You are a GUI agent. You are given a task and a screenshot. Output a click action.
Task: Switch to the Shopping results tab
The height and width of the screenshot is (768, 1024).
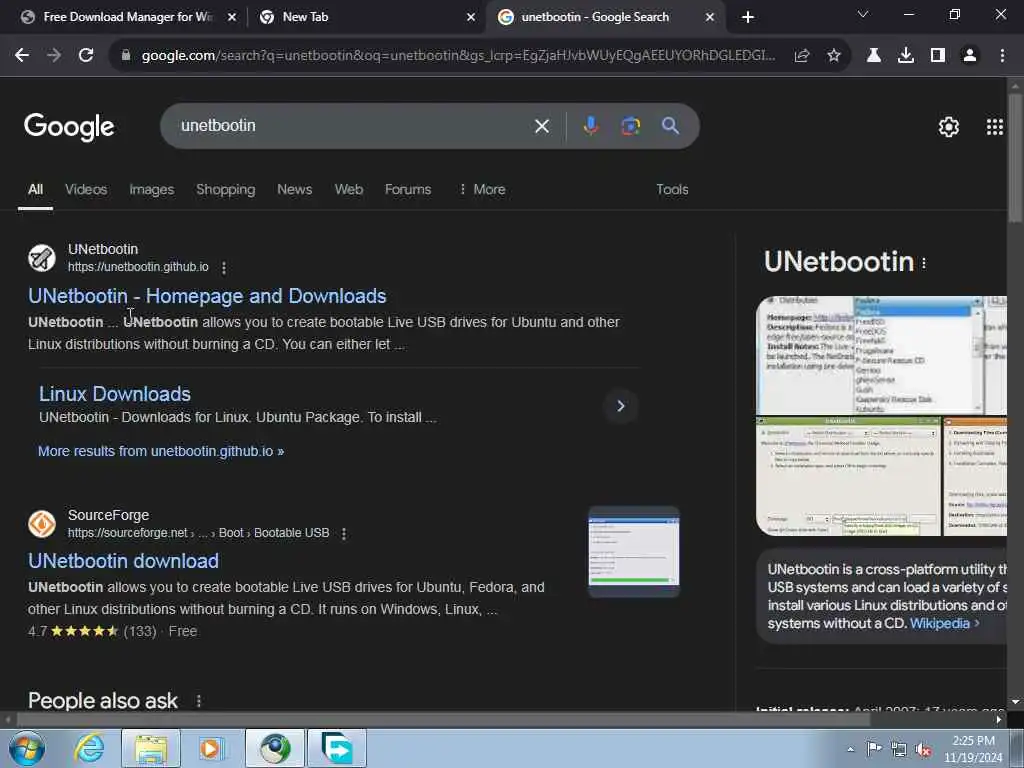225,189
